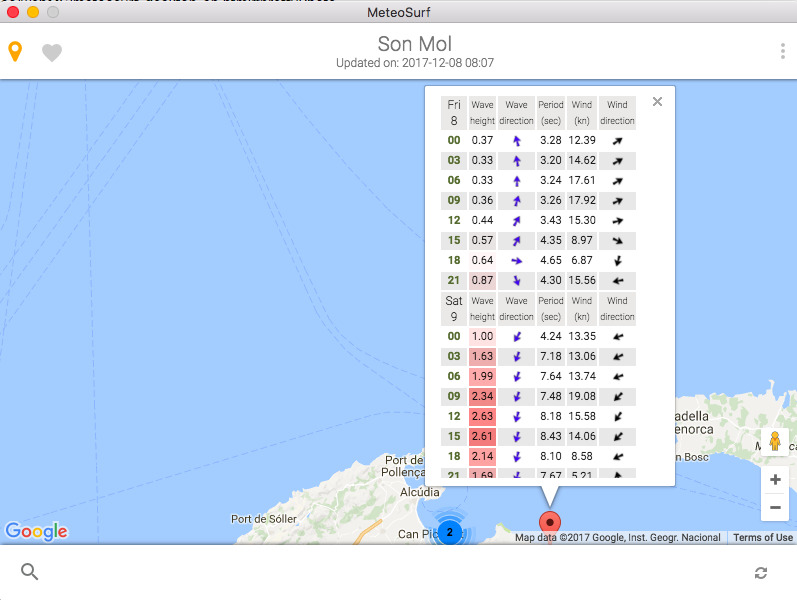Click the Fri 8 day header
The height and width of the screenshot is (600, 797).
(453, 112)
